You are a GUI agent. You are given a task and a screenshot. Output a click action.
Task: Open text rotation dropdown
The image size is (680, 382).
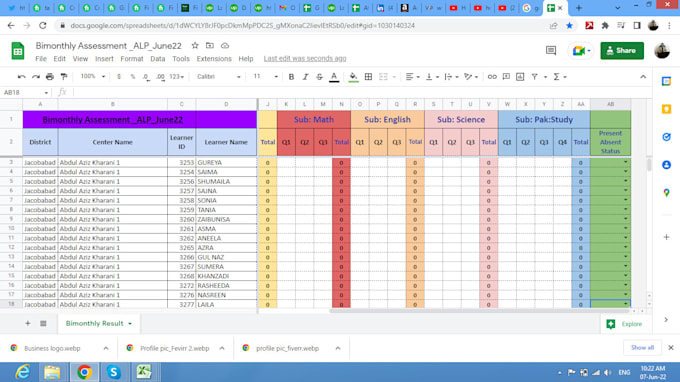[471, 77]
